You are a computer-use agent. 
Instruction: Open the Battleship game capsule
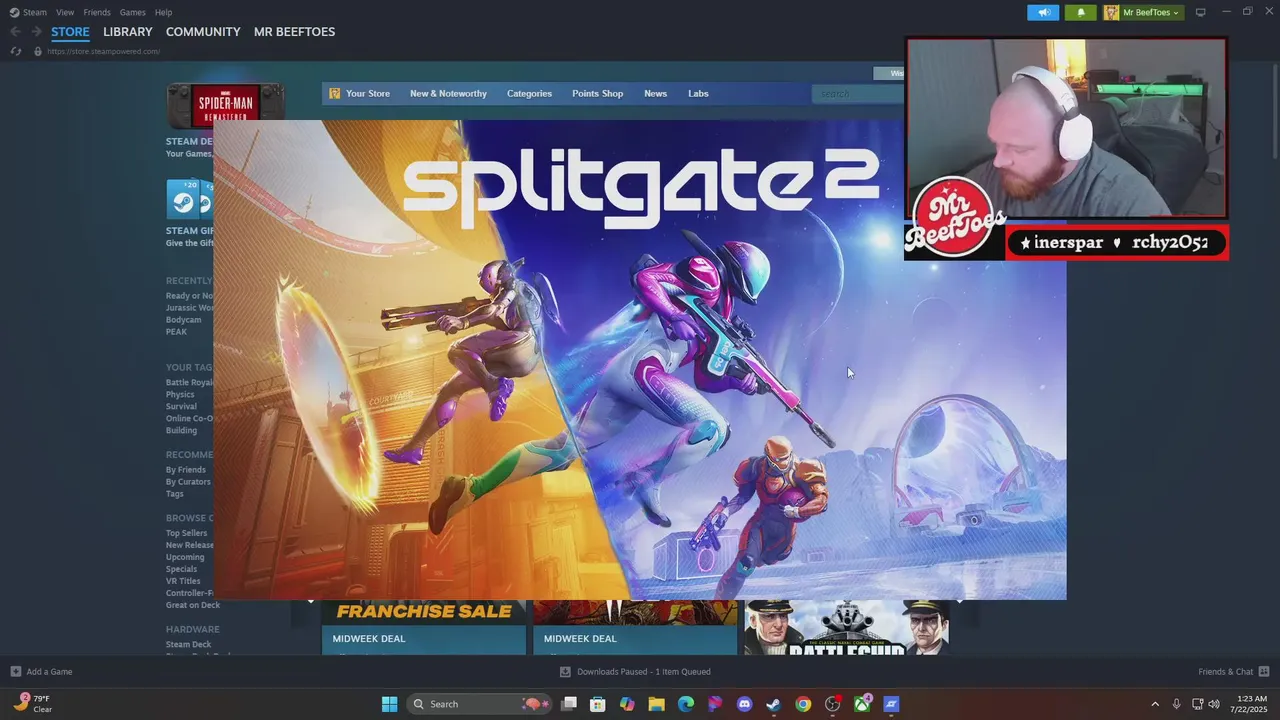pos(846,627)
